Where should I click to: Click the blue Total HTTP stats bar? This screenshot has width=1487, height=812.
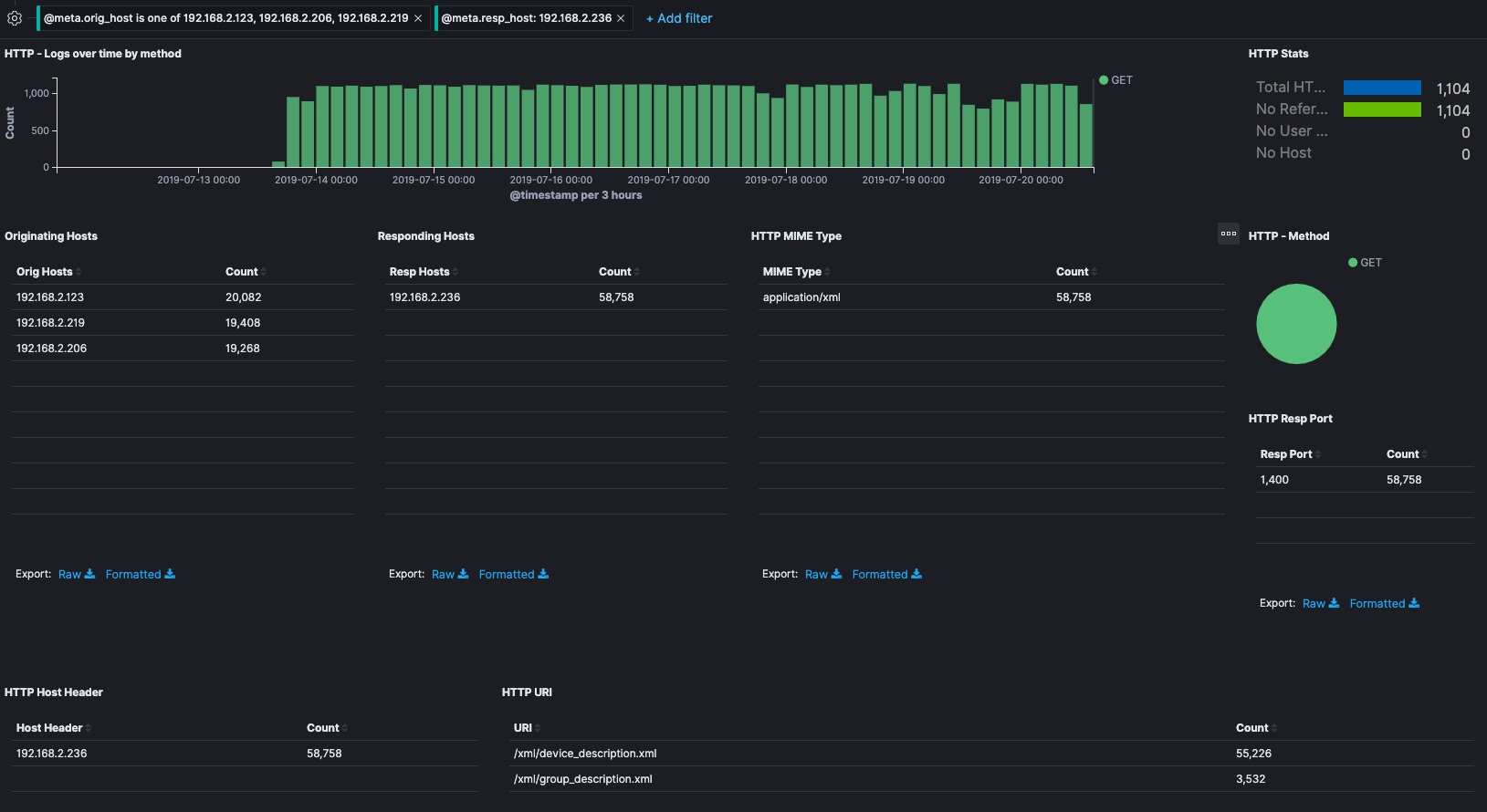click(x=1382, y=88)
